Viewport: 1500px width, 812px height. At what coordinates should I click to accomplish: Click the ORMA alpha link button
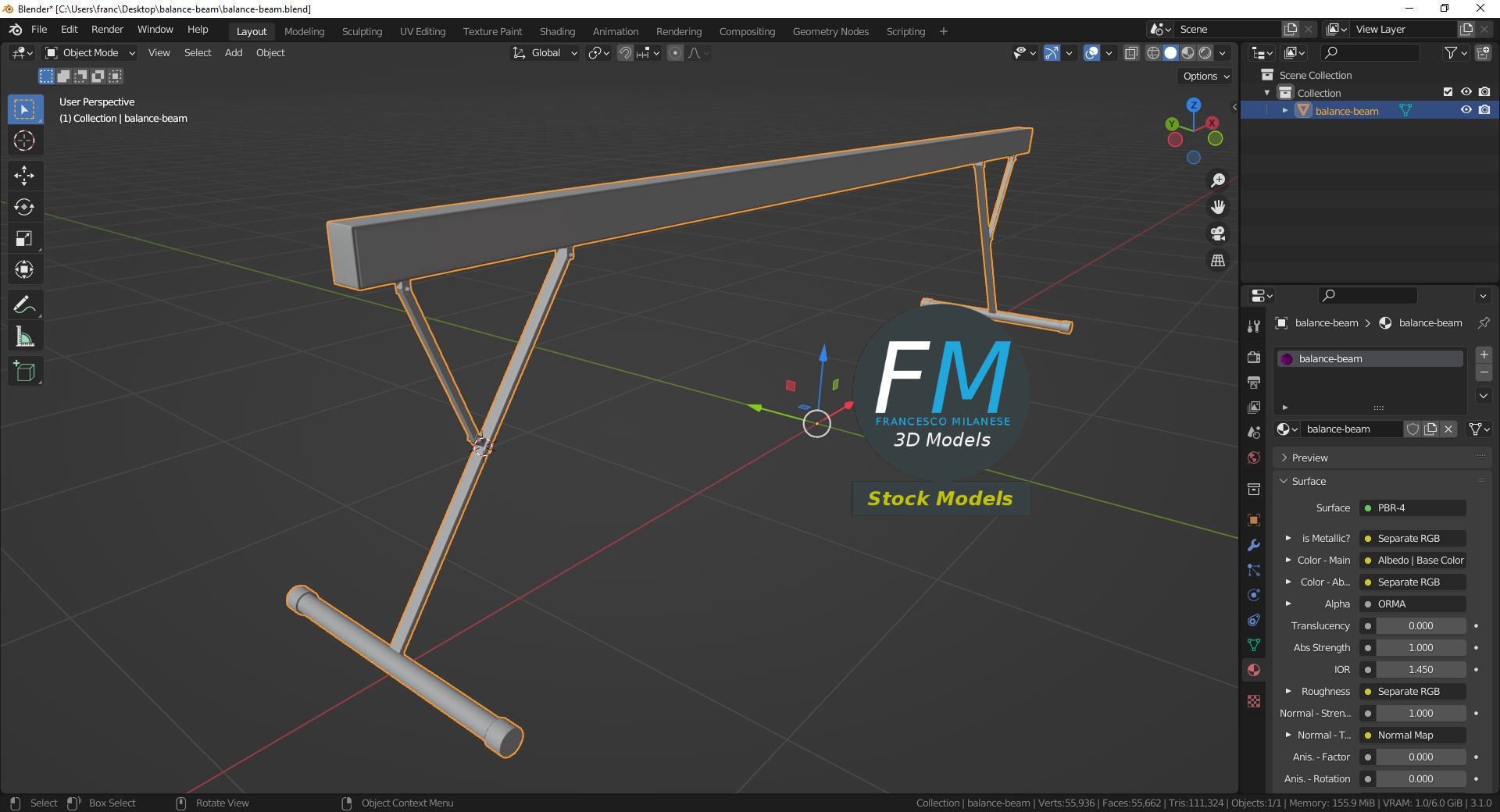tap(1413, 604)
